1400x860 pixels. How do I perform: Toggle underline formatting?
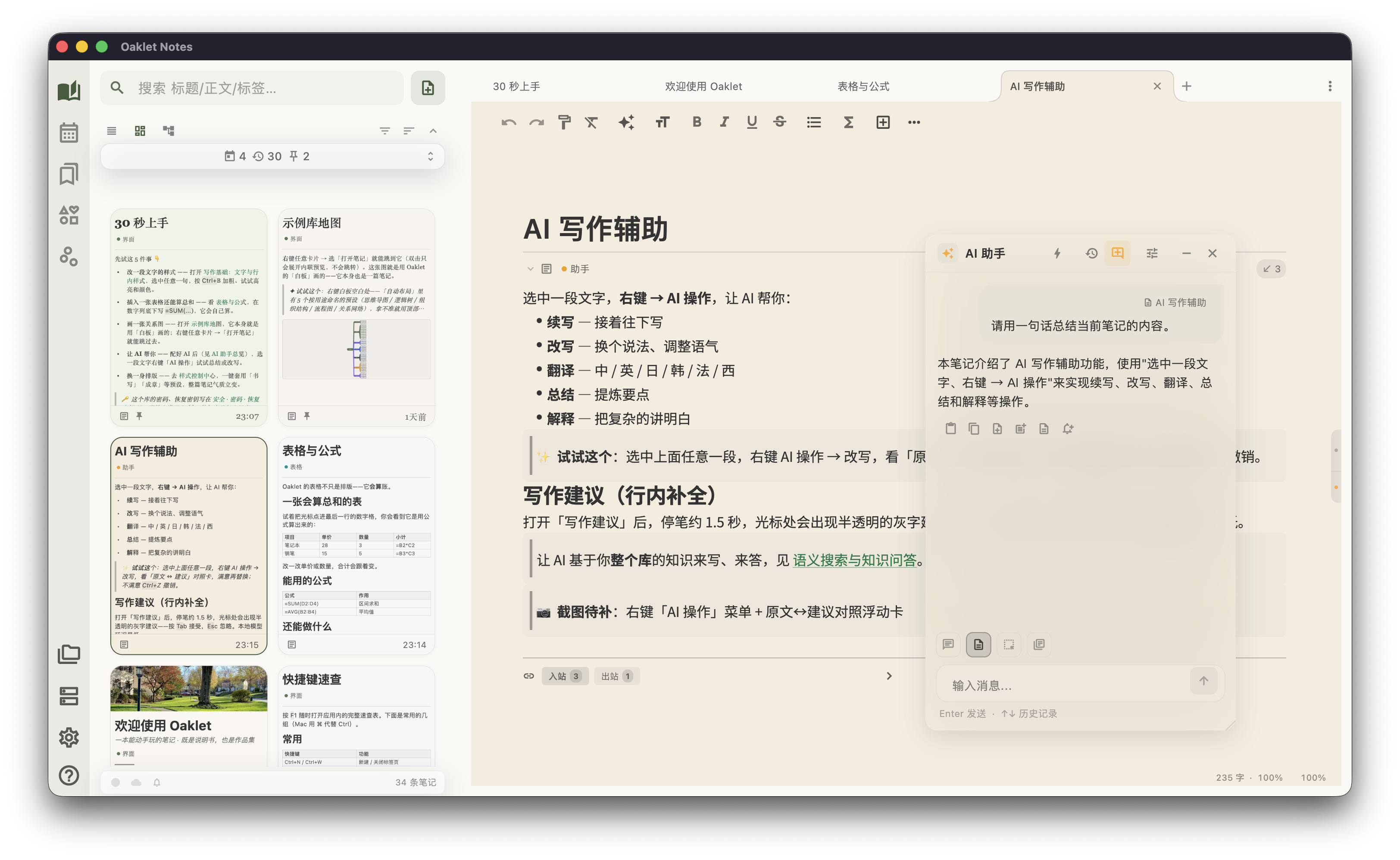pyautogui.click(x=752, y=122)
